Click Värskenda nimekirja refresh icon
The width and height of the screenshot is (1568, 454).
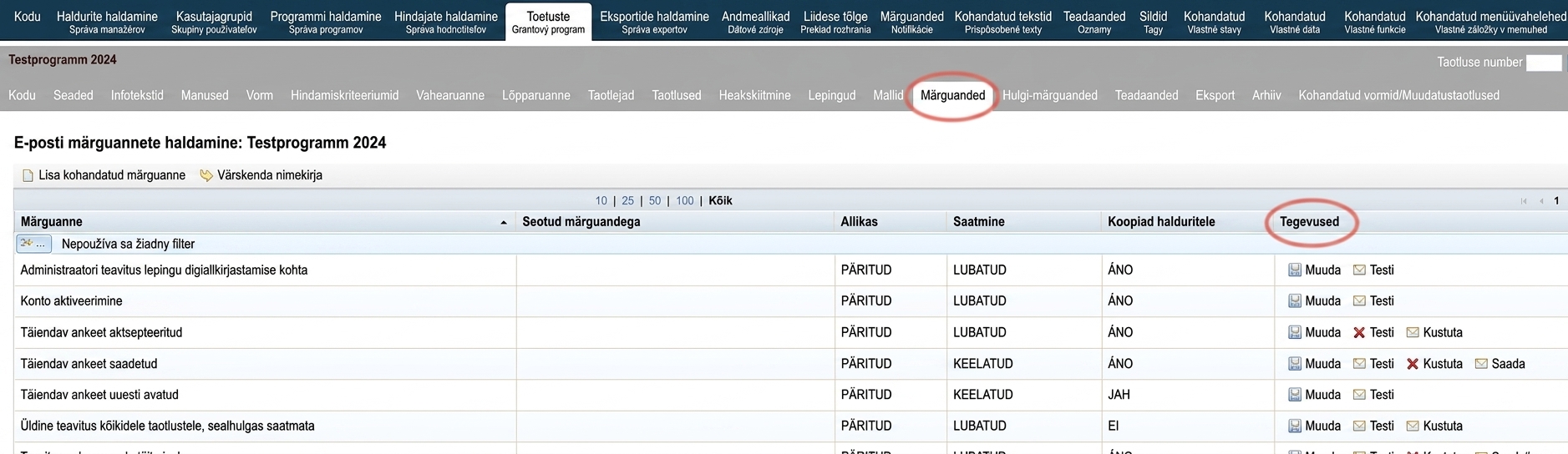click(206, 175)
